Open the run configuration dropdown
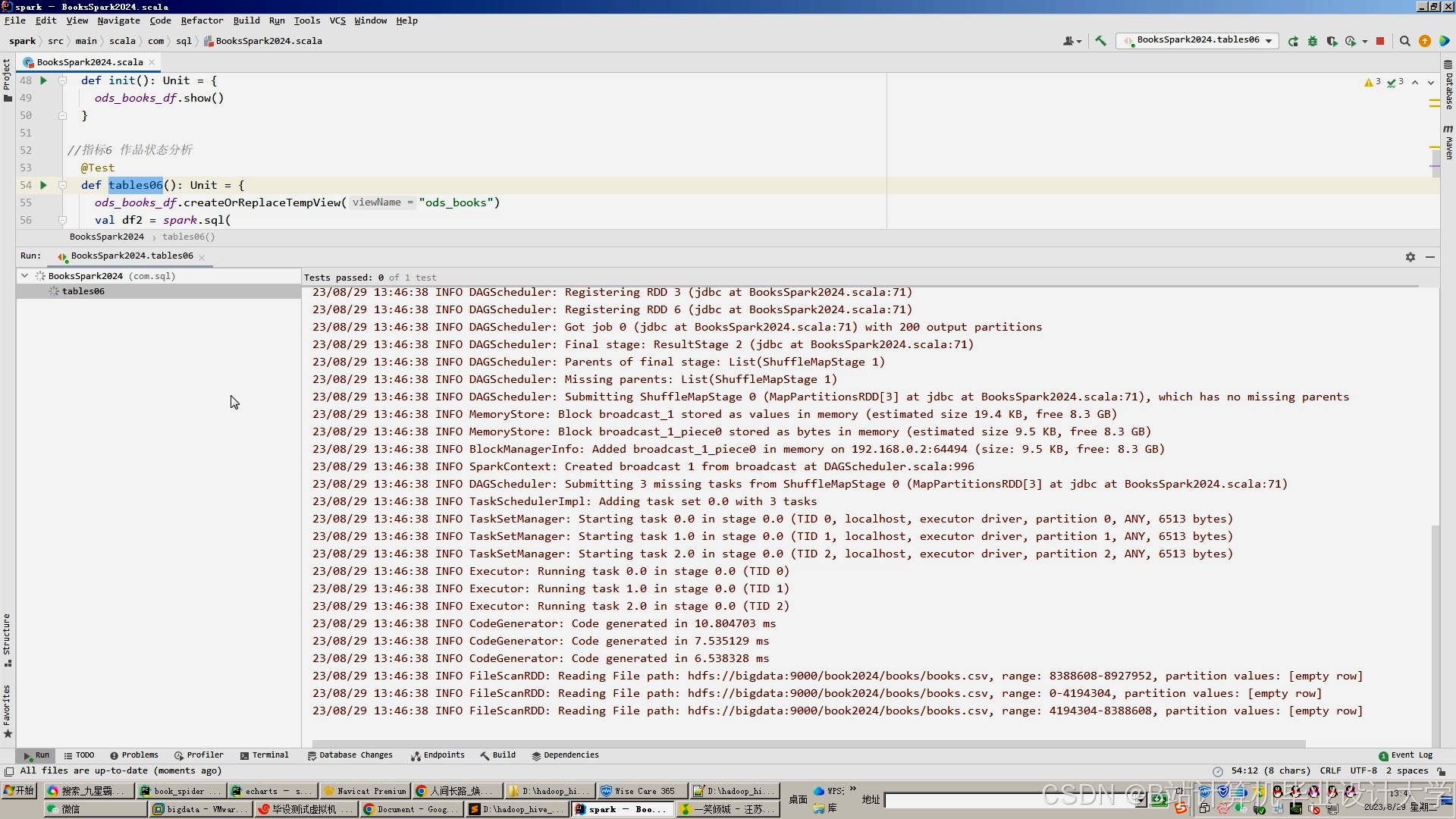Image resolution: width=1456 pixels, height=819 pixels. coord(1197,41)
